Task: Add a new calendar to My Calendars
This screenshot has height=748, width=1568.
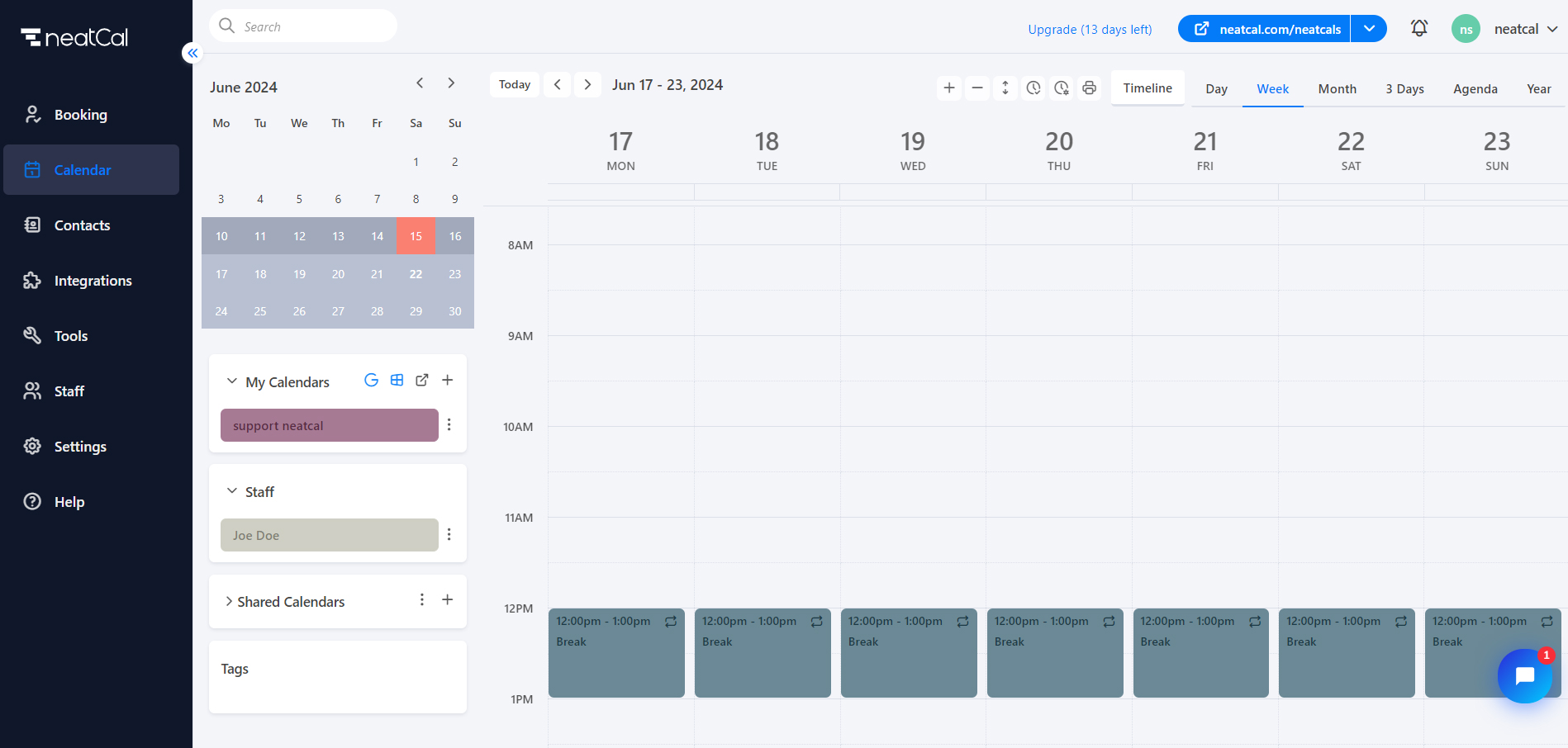Action: [x=448, y=380]
